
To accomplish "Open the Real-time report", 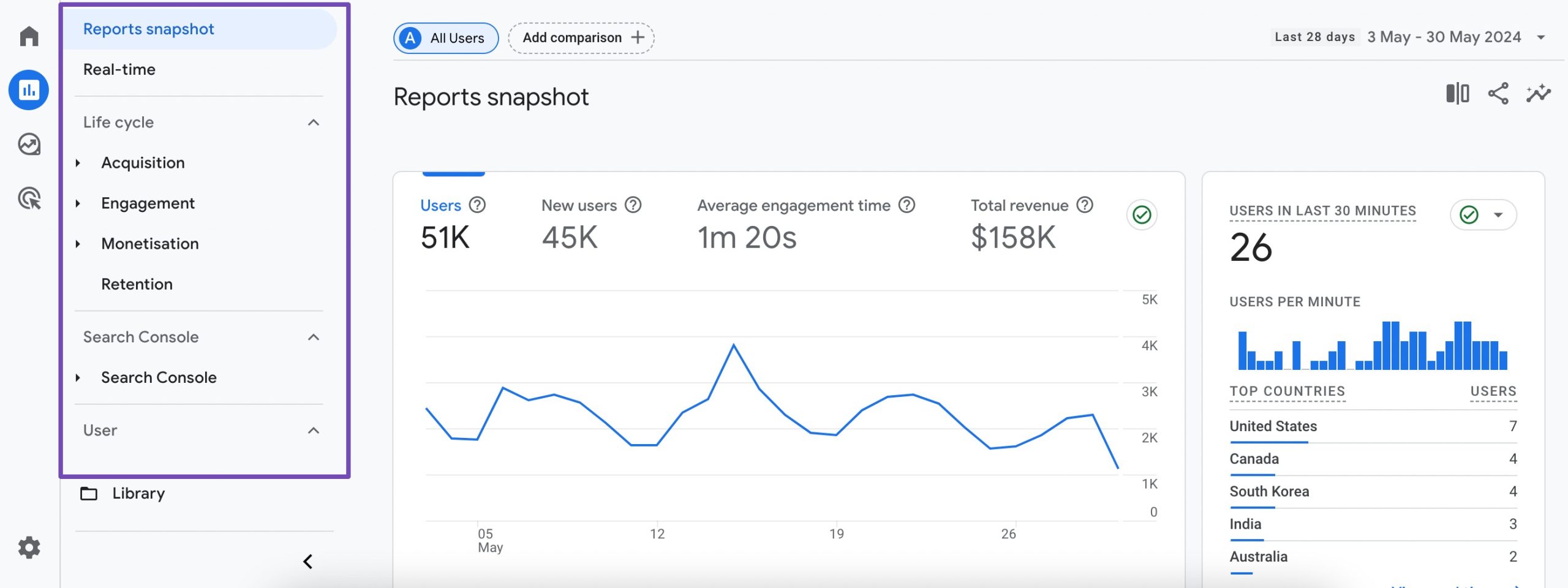I will pyautogui.click(x=119, y=69).
